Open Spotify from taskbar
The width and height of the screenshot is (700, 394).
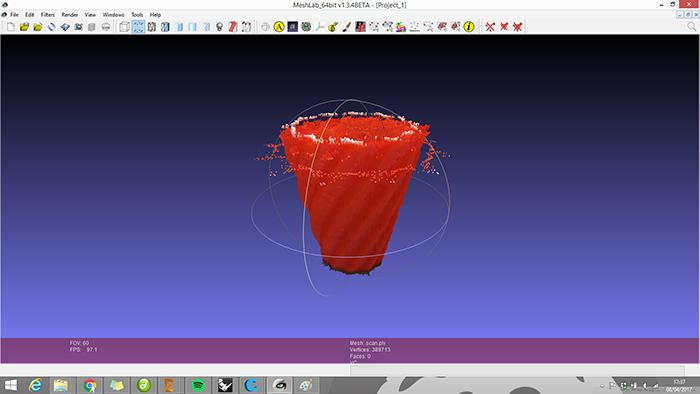198,385
